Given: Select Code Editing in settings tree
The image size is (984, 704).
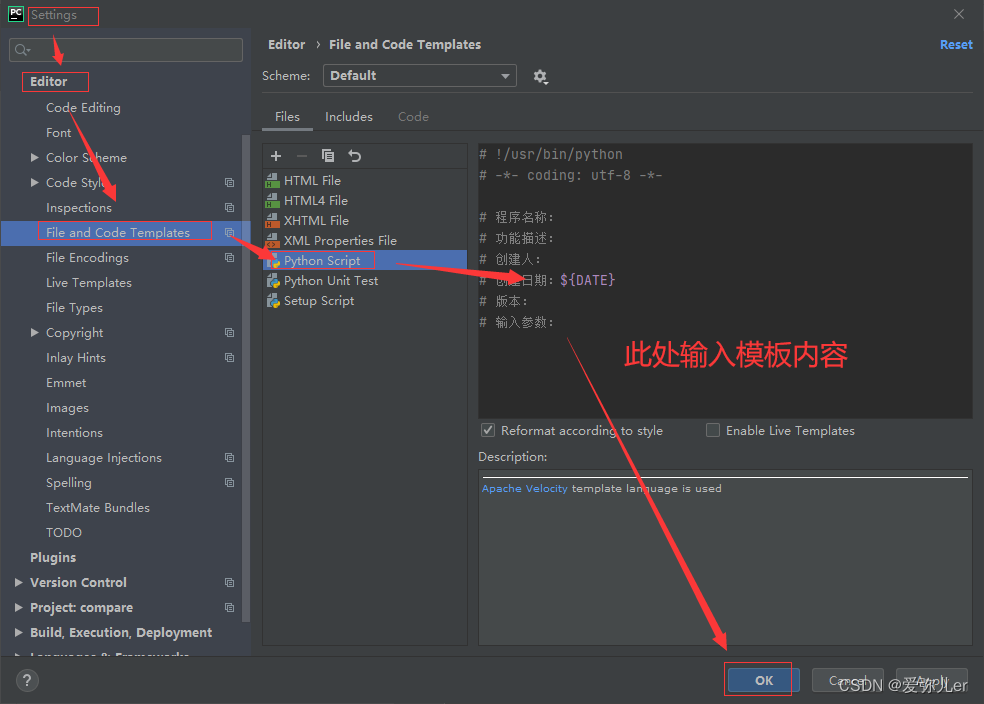Looking at the screenshot, I should point(83,108).
